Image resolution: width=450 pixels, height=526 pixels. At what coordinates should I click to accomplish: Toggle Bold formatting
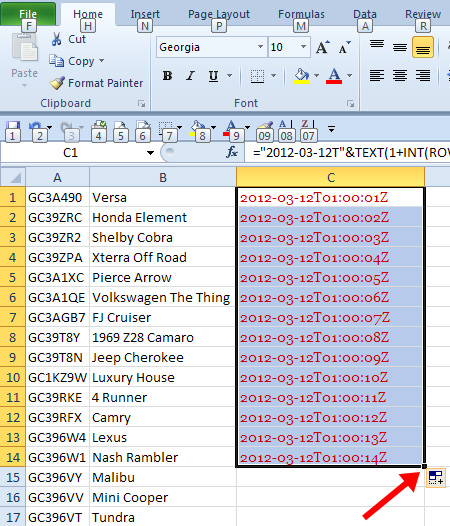coord(167,76)
